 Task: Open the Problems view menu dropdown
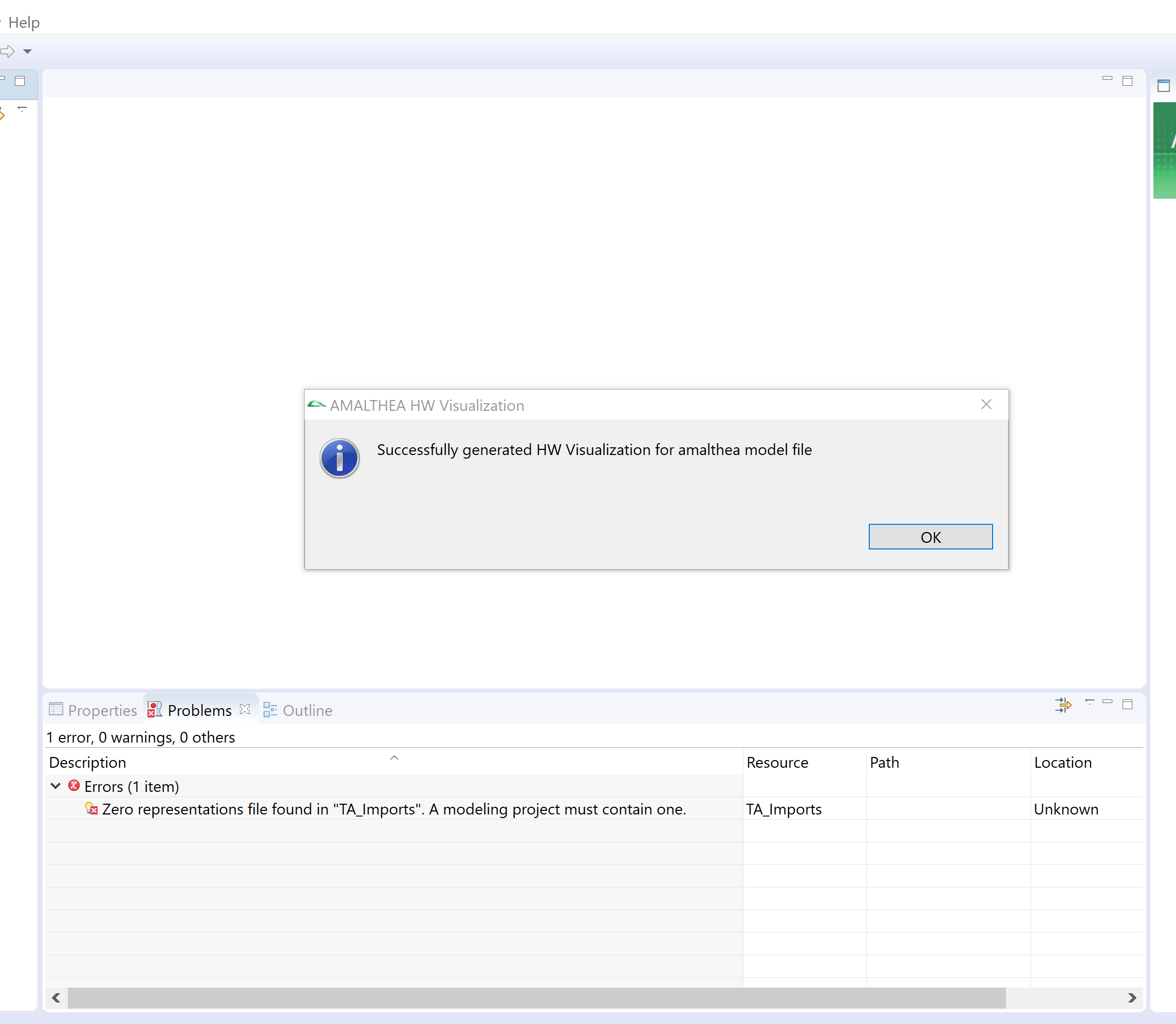point(1089,701)
